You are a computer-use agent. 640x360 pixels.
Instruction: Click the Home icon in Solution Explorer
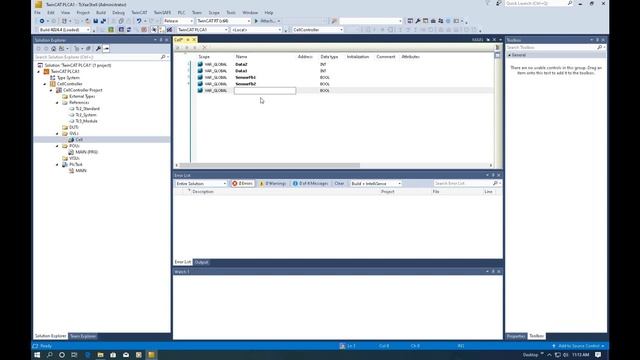tap(53, 49)
